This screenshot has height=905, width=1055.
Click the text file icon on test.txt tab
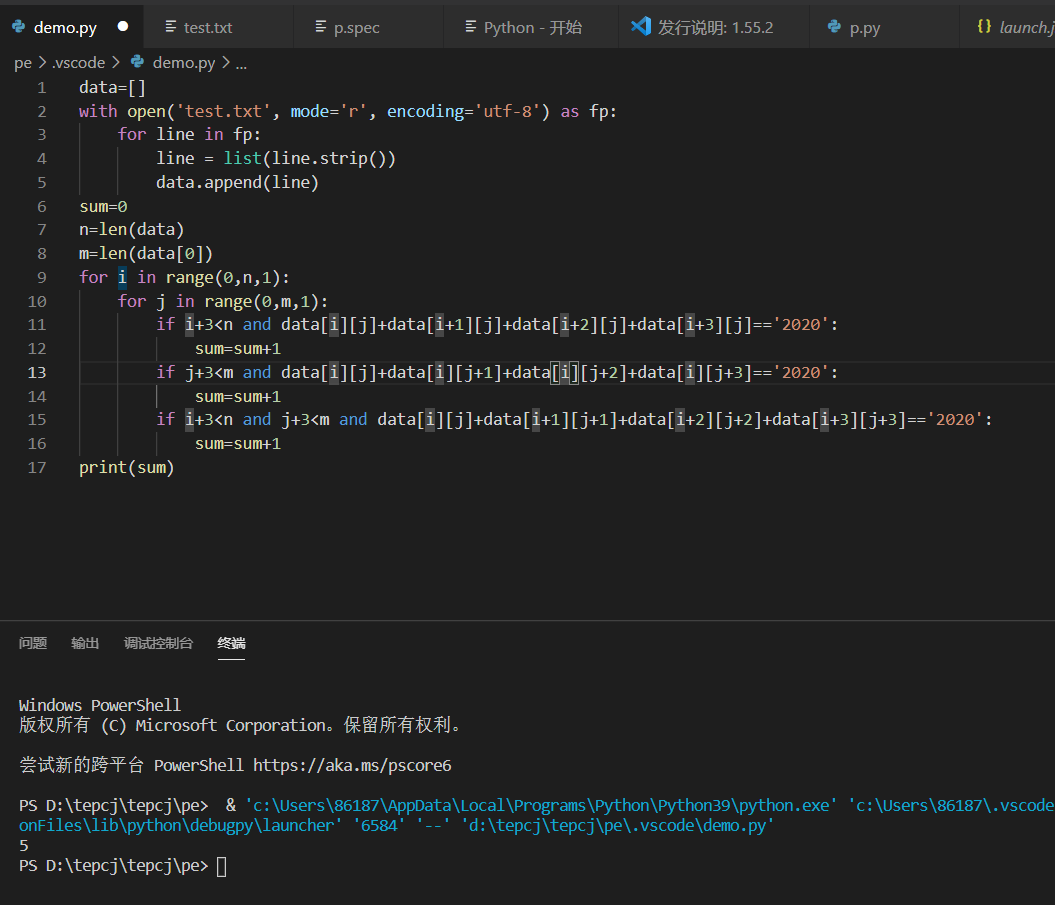171,26
